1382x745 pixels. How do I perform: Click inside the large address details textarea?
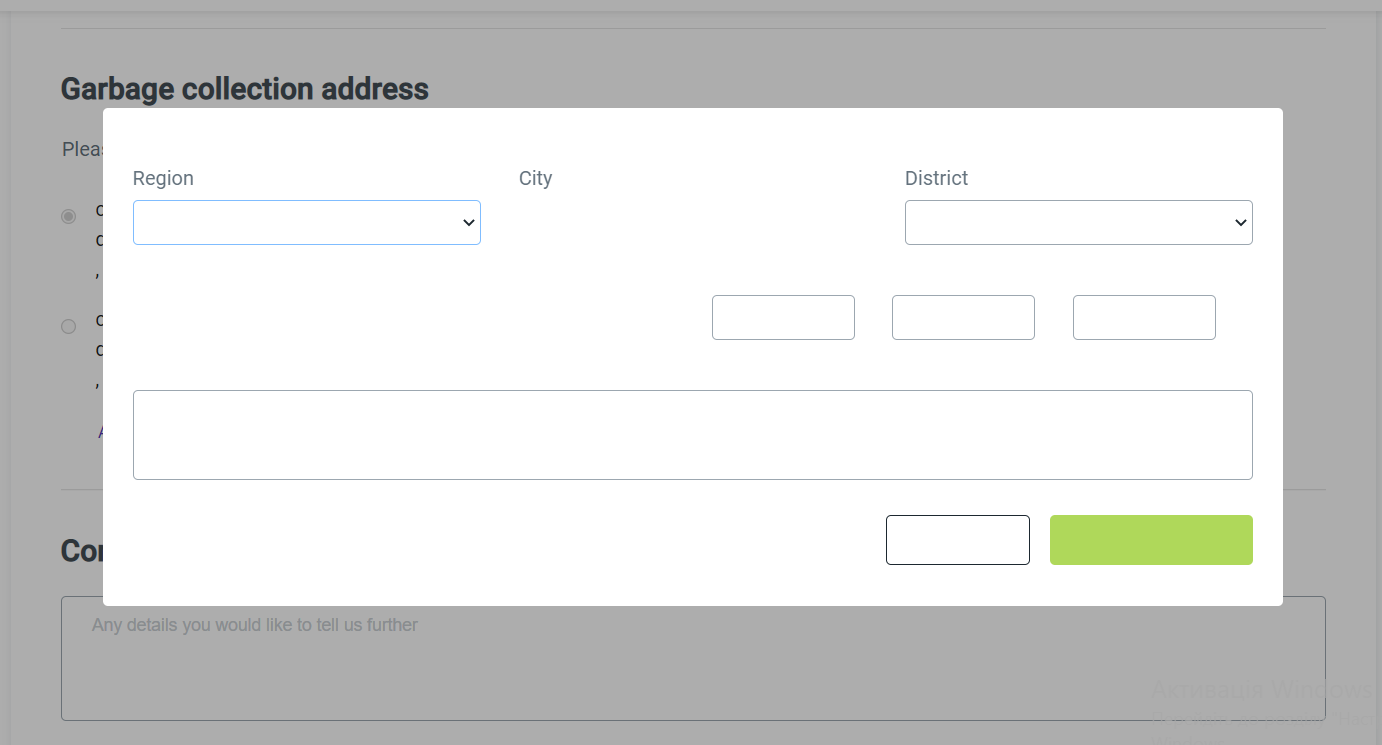click(692, 434)
